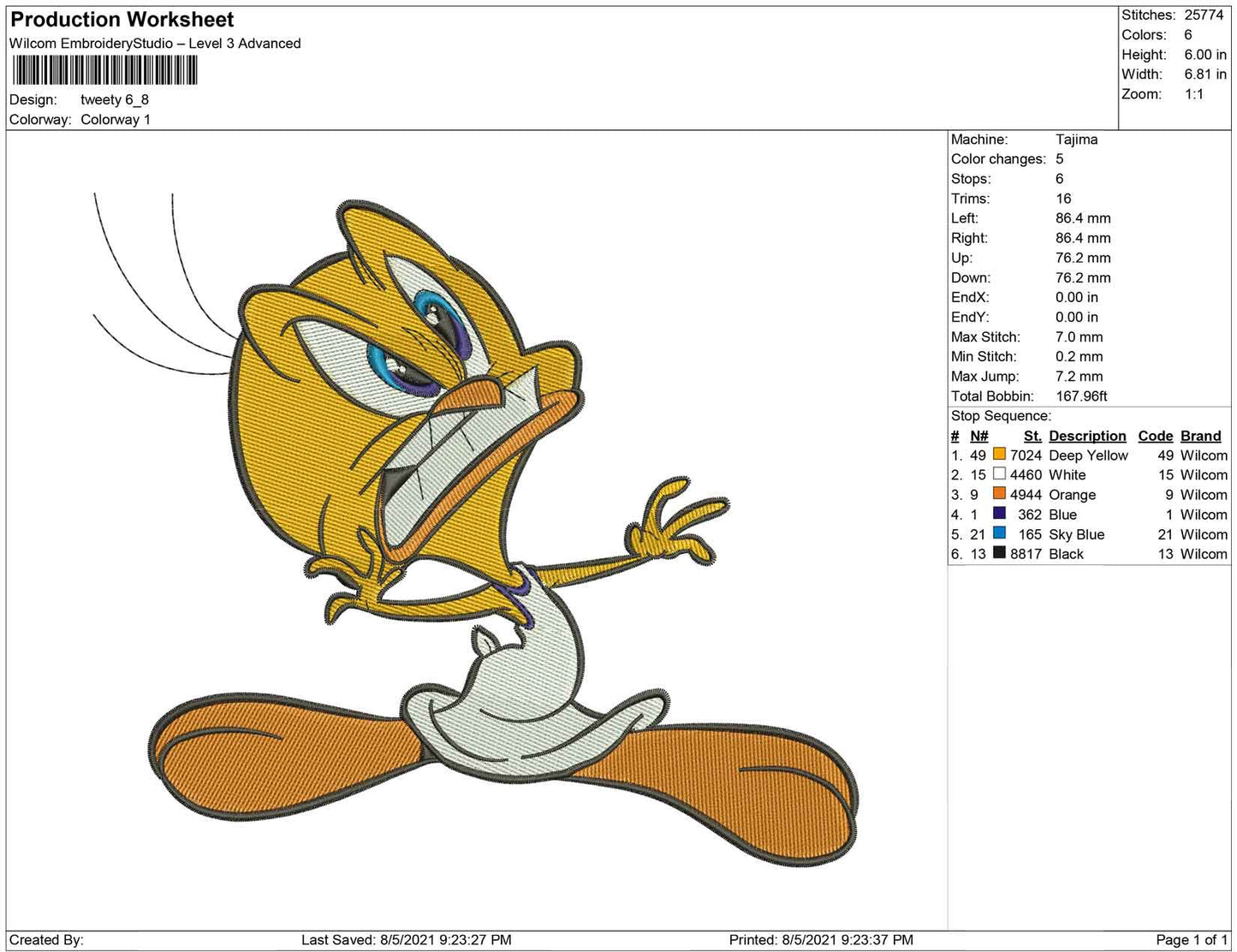Click the barcode under the worksheet title
Viewport: 1237px width, 952px height.
tap(104, 70)
